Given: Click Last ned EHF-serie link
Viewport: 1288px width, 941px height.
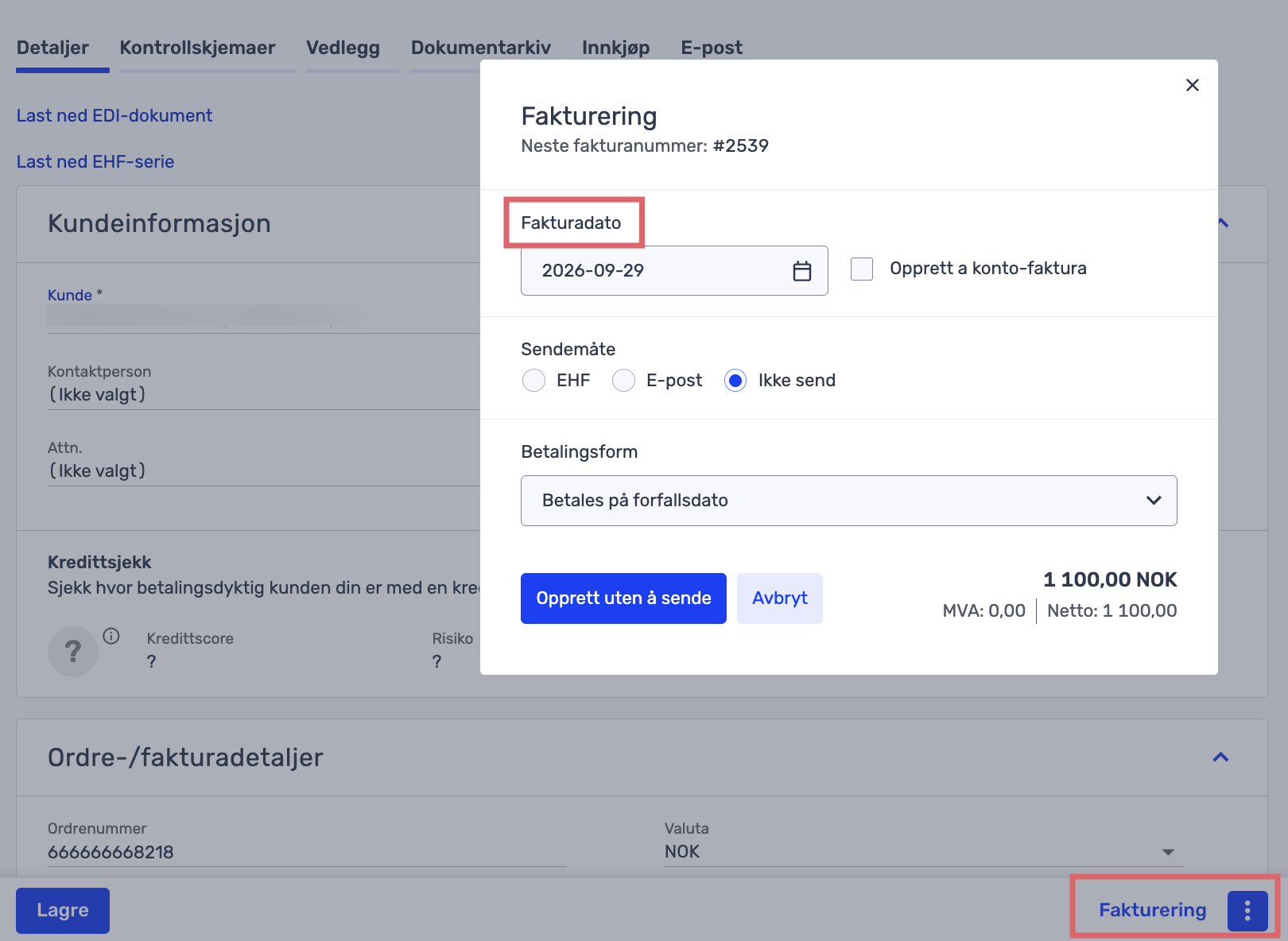Looking at the screenshot, I should pyautogui.click(x=95, y=161).
